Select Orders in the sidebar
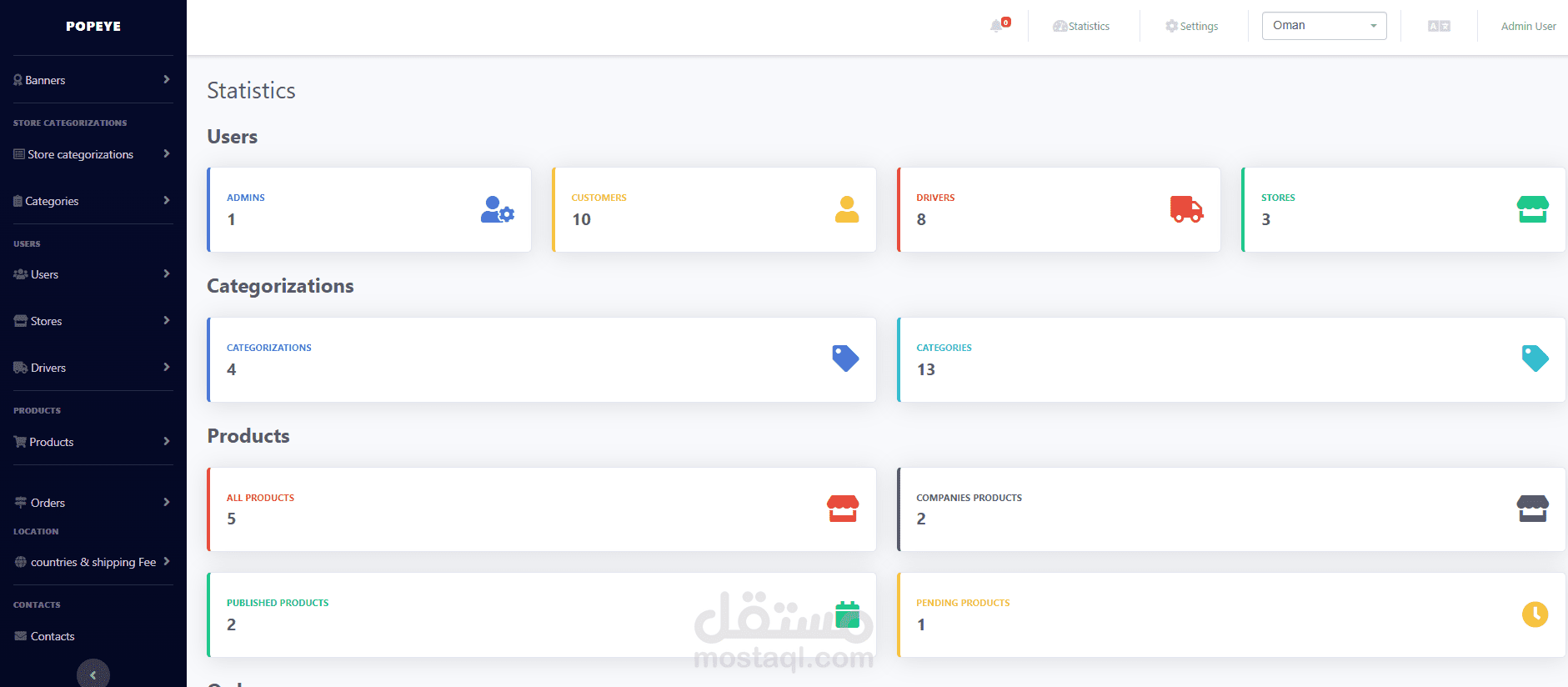1568x687 pixels. pyautogui.click(x=48, y=503)
